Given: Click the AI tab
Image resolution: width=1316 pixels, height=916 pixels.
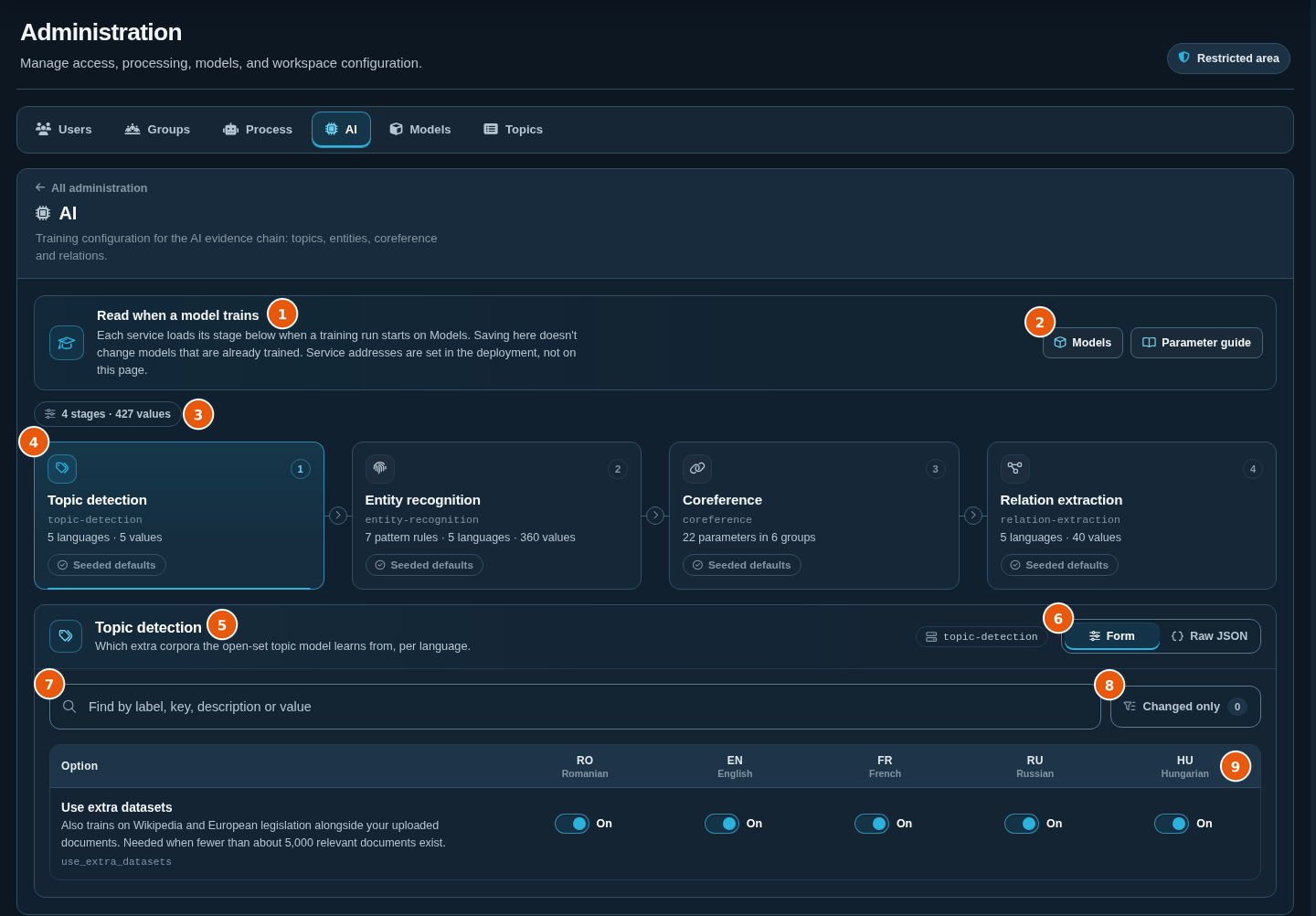Looking at the screenshot, I should click(341, 130).
